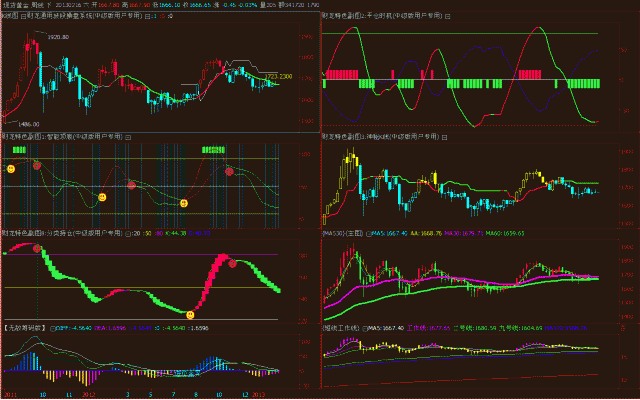Select the MACD indicator panel title
The image size is (640, 400).
pos(26,327)
